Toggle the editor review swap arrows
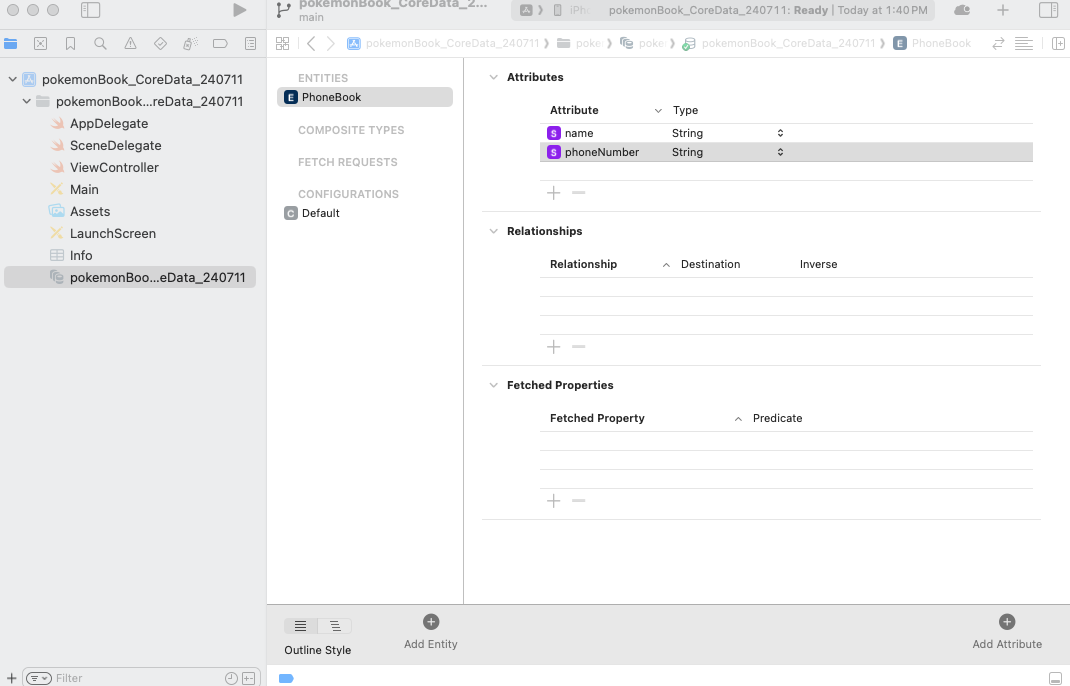This screenshot has width=1070, height=686. pos(998,44)
